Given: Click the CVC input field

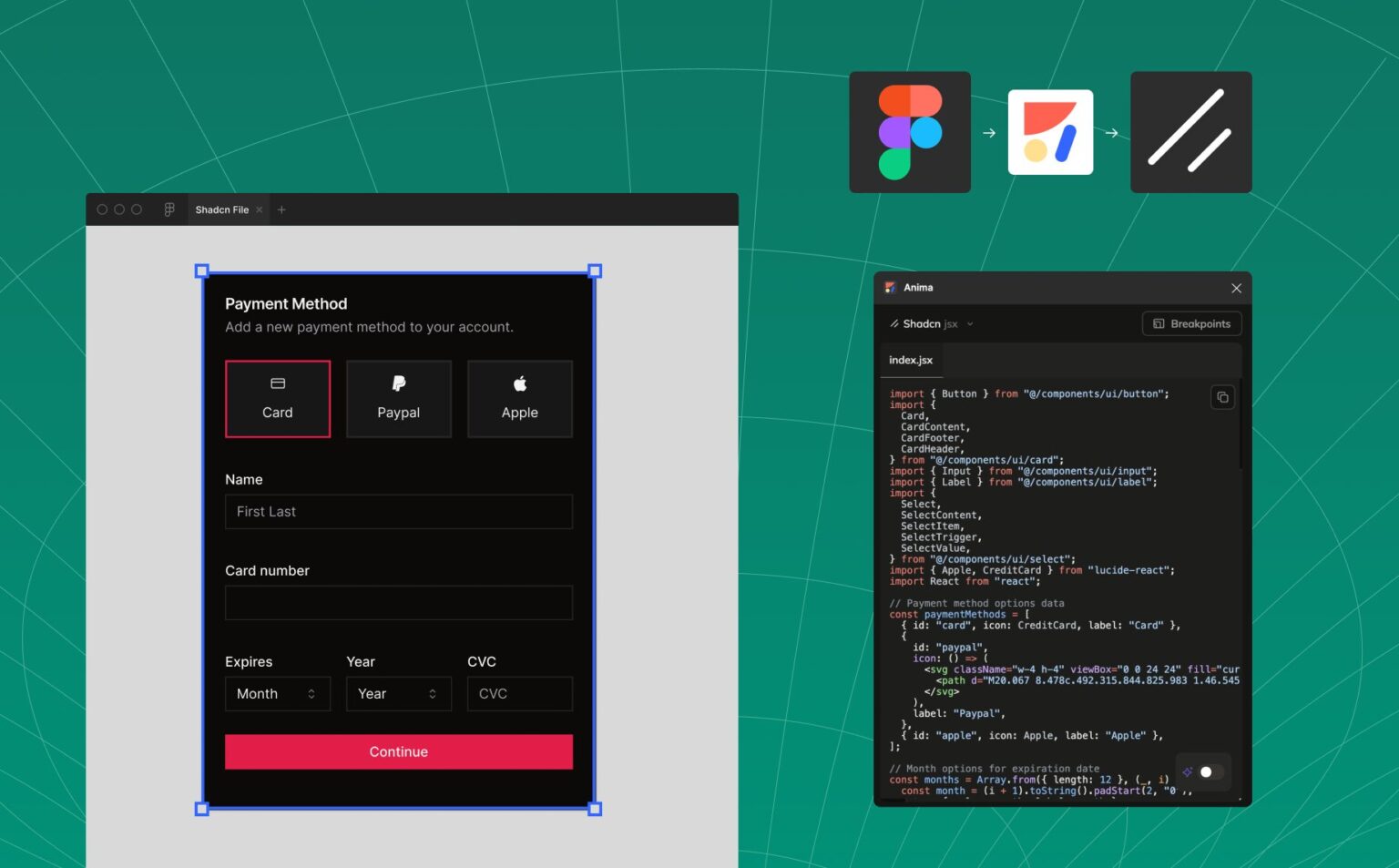Looking at the screenshot, I should [x=519, y=693].
